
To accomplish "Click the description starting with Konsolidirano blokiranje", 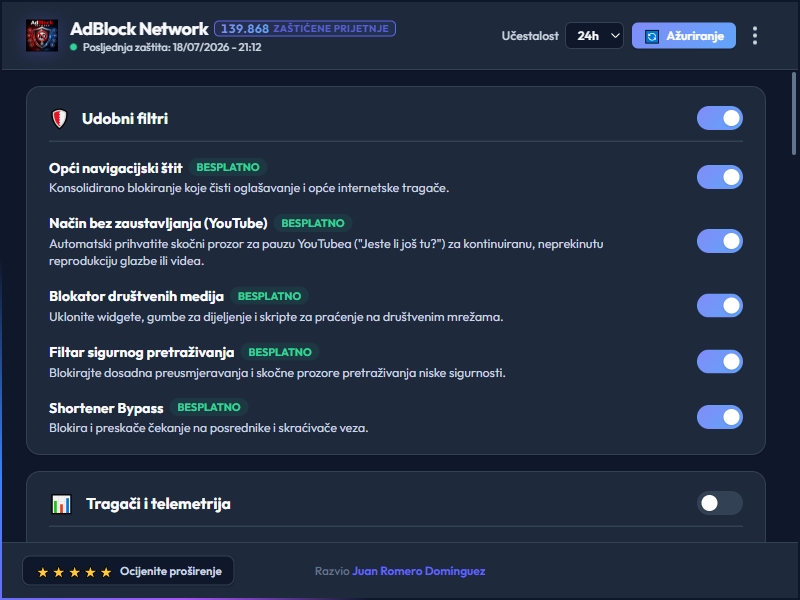I will click(x=249, y=188).
